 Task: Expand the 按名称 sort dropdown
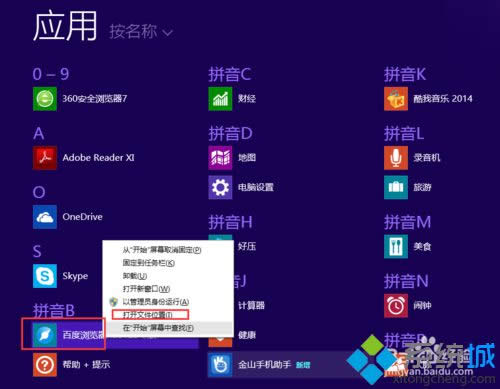[141, 32]
